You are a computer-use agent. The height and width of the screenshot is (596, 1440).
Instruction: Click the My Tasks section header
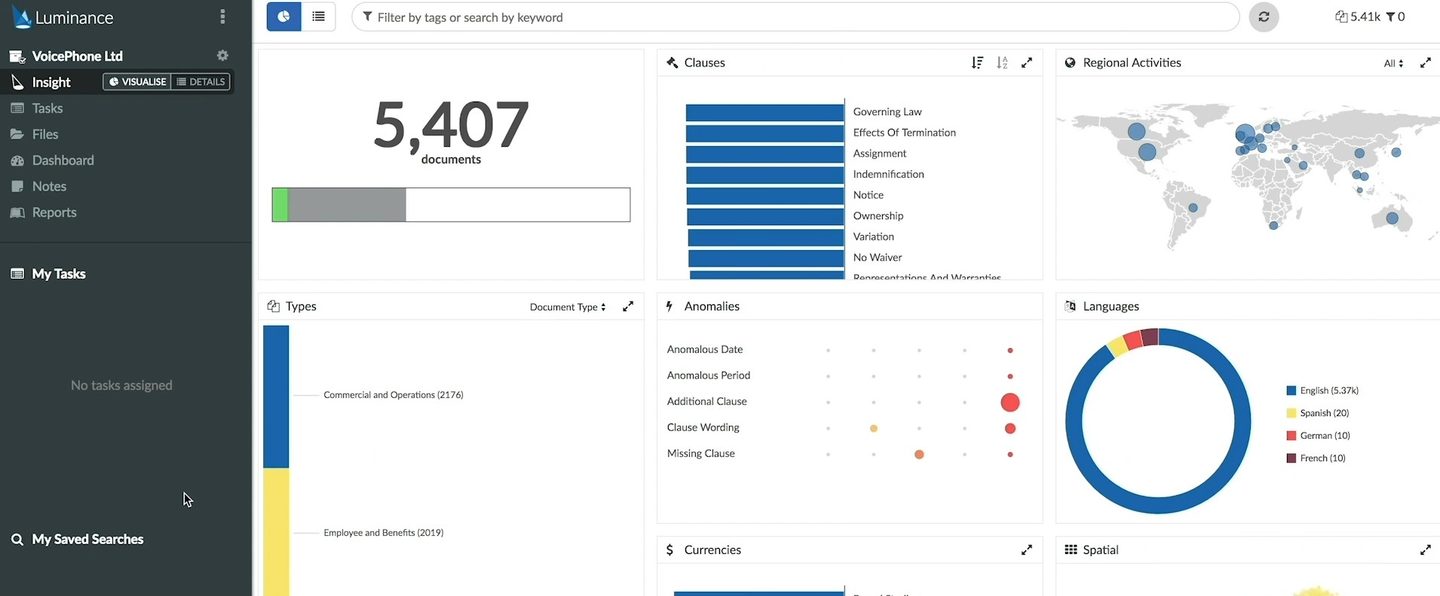59,273
